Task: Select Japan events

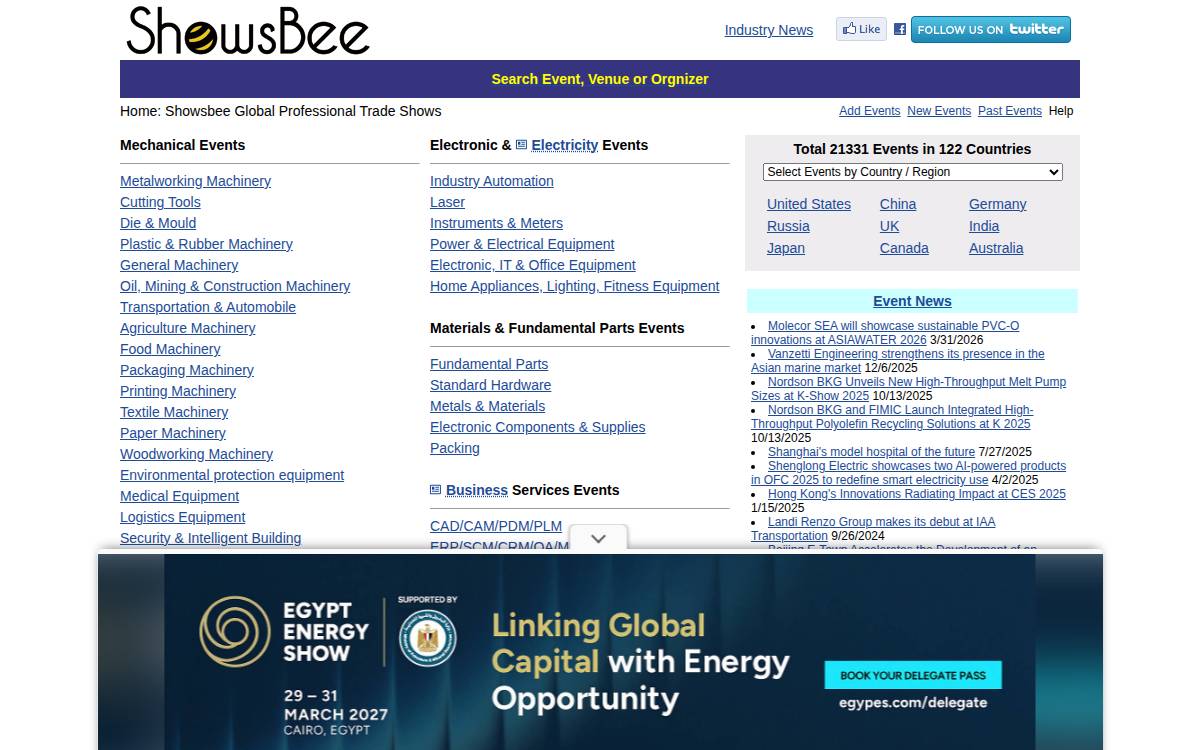Action: pos(785,248)
